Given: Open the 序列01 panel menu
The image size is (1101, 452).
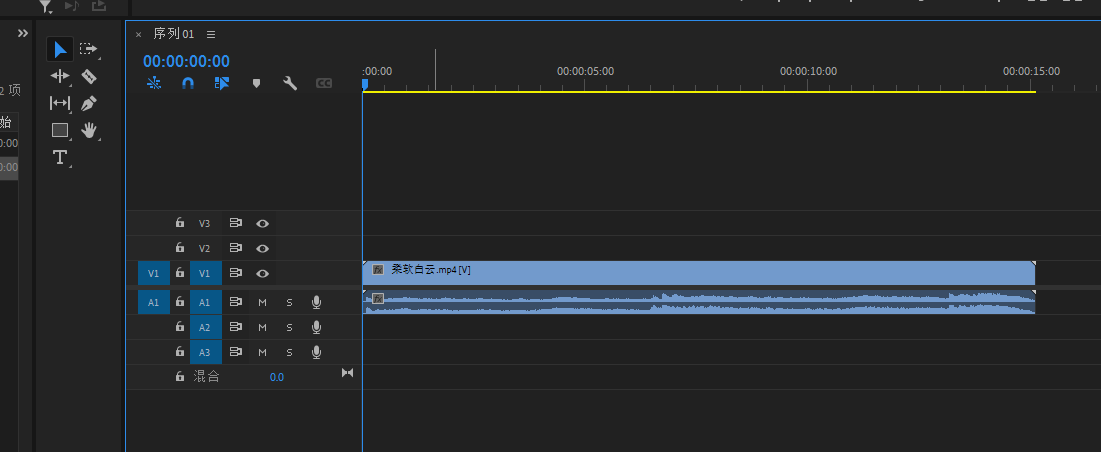Looking at the screenshot, I should click(211, 34).
